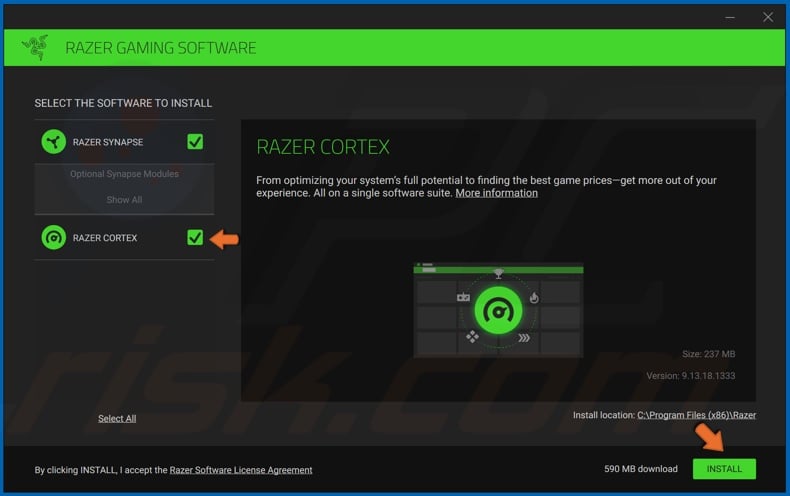Click the Version: 9.13.18.1333 text
Viewport: 790px width, 496px height.
691,376
